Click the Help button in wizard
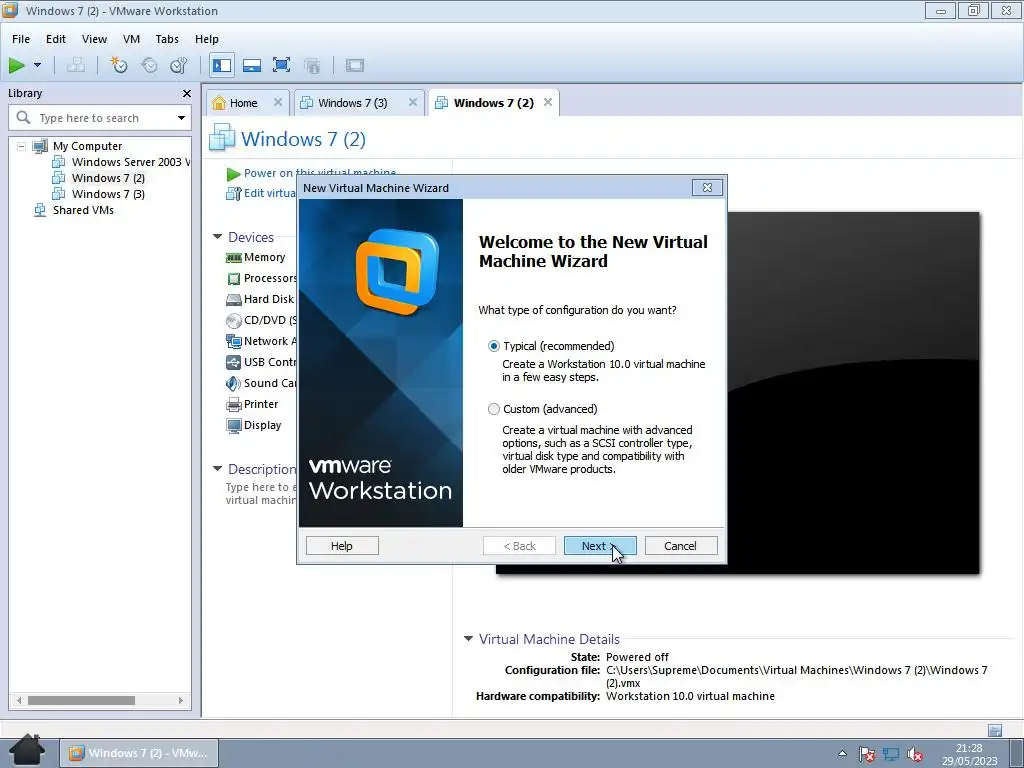This screenshot has height=768, width=1024. [x=342, y=546]
